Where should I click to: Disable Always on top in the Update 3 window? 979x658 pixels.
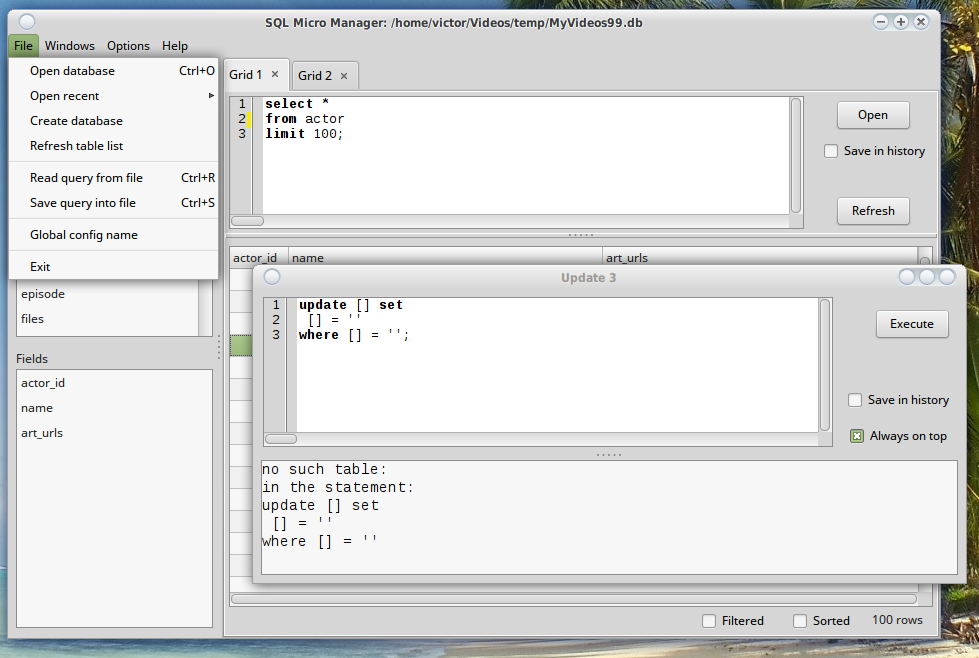tap(856, 436)
